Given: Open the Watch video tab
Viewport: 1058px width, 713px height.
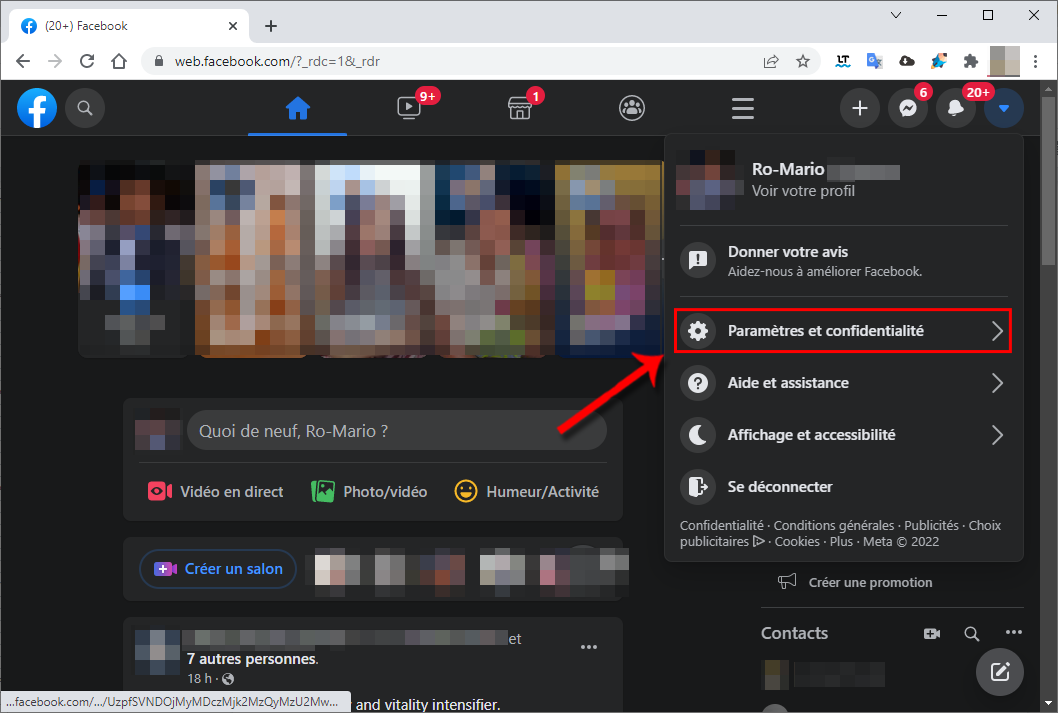Looking at the screenshot, I should click(x=409, y=108).
